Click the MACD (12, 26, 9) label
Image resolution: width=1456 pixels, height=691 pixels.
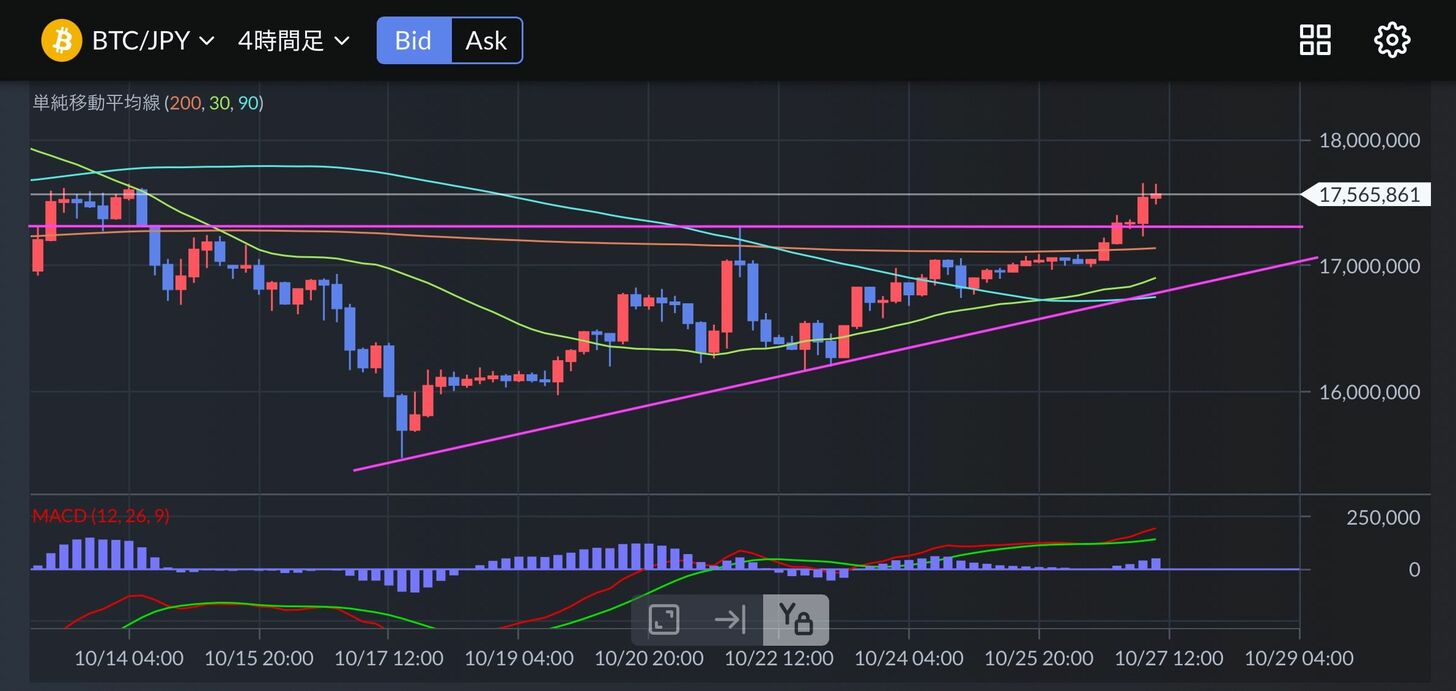[x=100, y=516]
